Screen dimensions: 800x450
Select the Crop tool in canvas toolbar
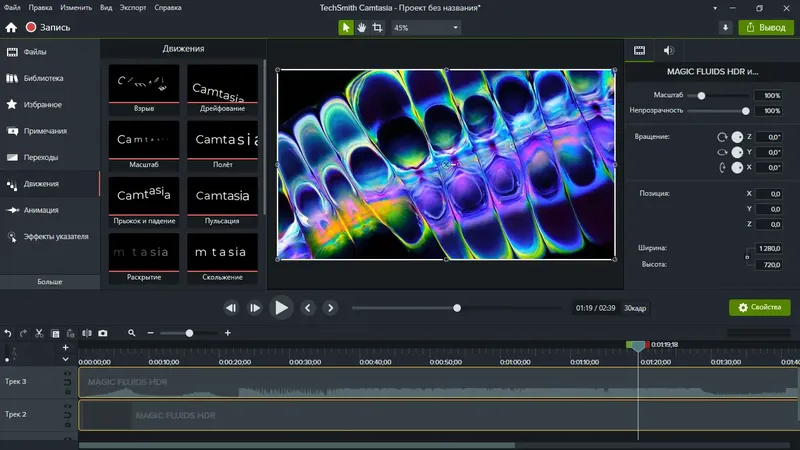click(377, 28)
